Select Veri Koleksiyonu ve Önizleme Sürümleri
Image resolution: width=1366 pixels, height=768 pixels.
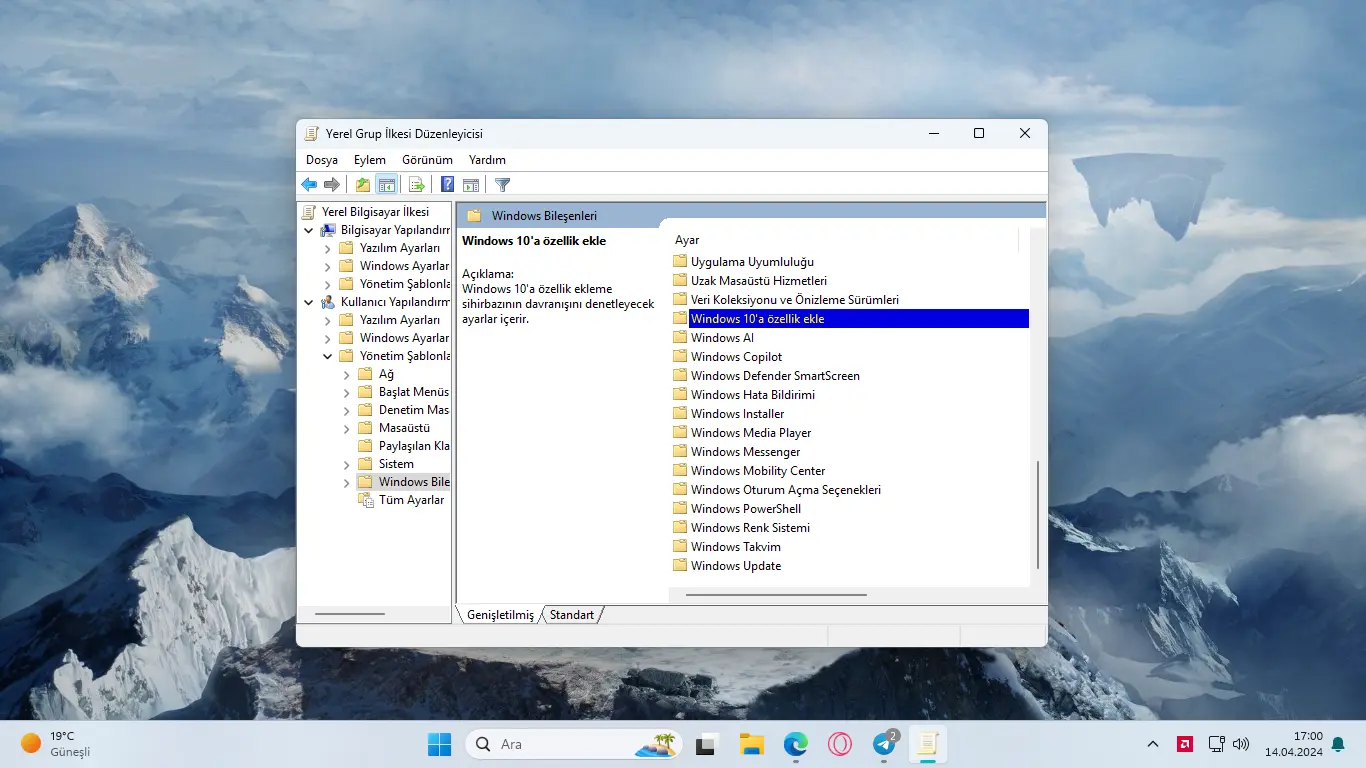pos(795,300)
